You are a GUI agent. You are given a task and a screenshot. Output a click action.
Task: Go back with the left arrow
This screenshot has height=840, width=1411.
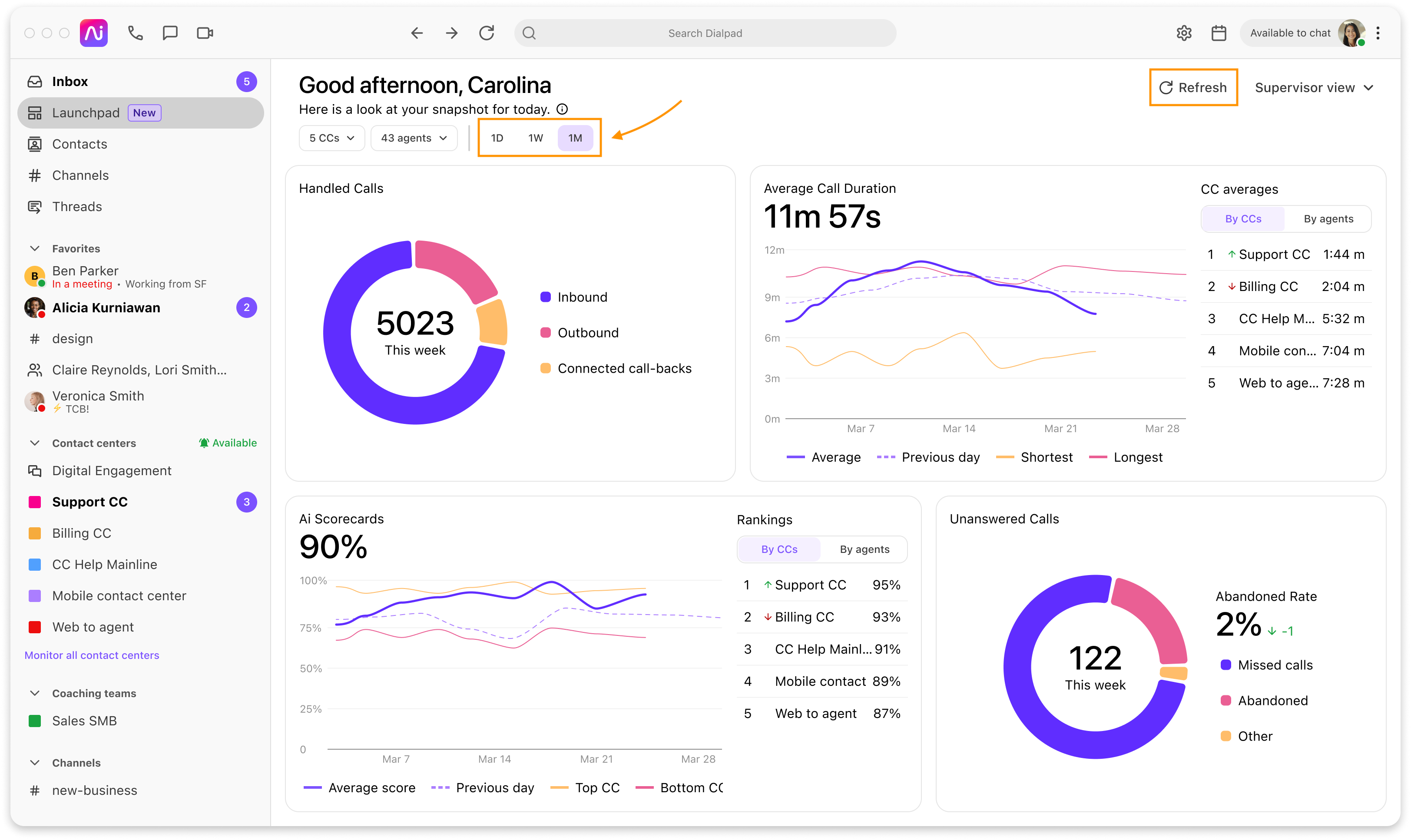coord(417,33)
